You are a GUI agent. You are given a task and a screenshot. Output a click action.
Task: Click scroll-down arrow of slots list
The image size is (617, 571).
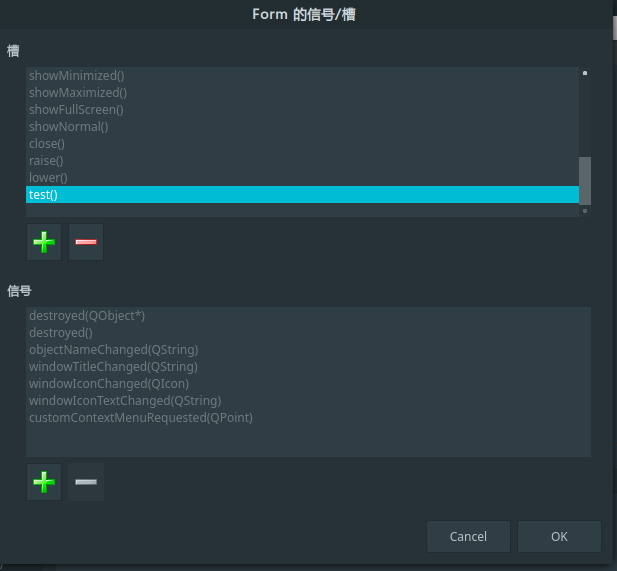585,211
